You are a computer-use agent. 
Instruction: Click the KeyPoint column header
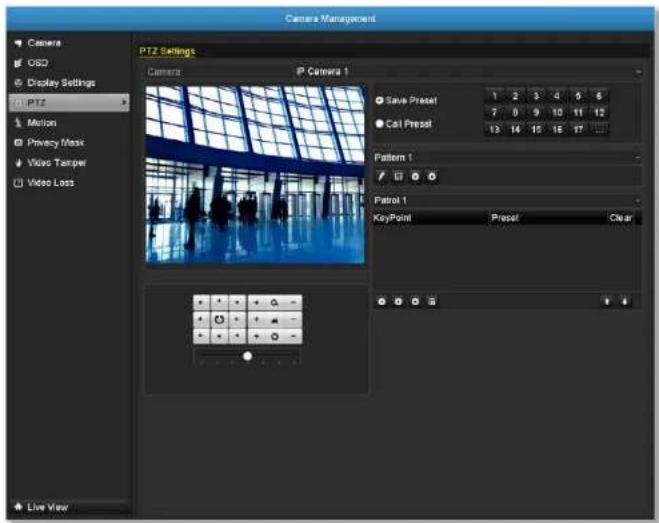[392, 218]
